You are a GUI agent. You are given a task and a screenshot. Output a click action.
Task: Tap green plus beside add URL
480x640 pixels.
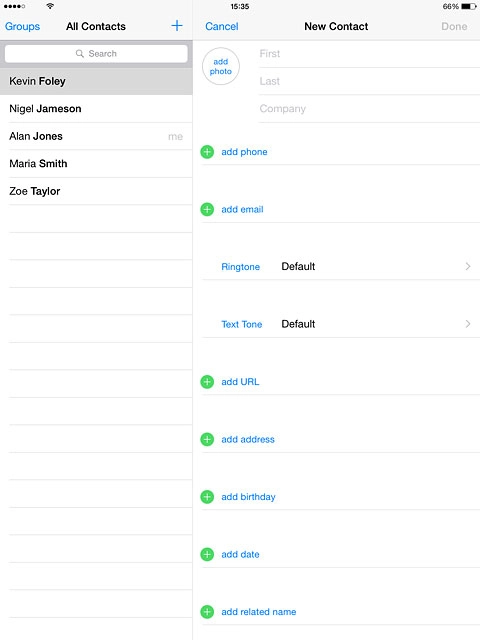tap(207, 382)
